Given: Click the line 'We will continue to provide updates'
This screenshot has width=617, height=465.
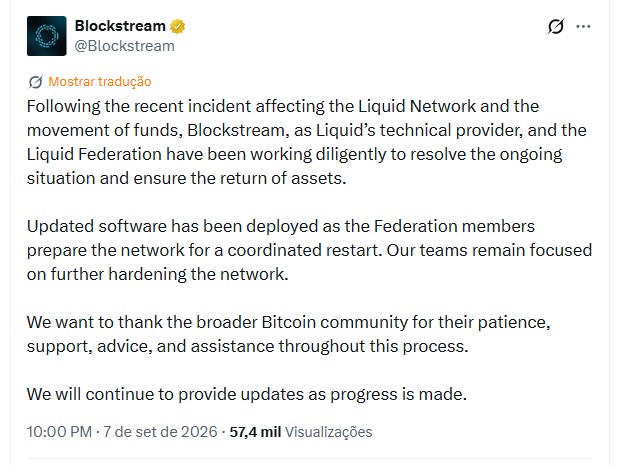Looking at the screenshot, I should click(247, 394).
